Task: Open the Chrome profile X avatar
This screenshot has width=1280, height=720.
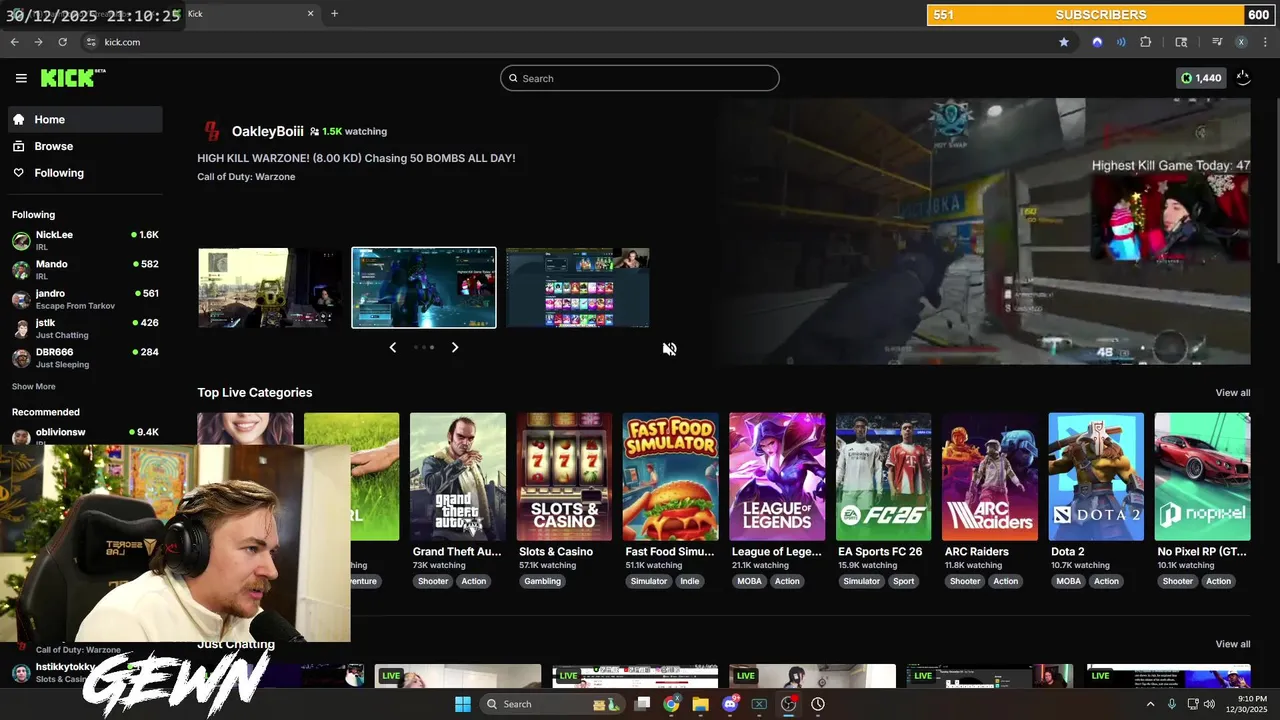Action: [x=1241, y=42]
